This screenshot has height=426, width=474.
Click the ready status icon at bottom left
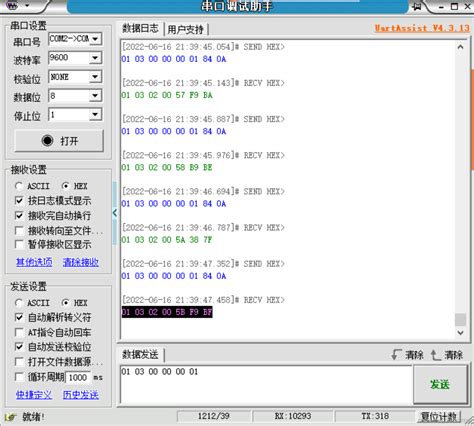11,417
